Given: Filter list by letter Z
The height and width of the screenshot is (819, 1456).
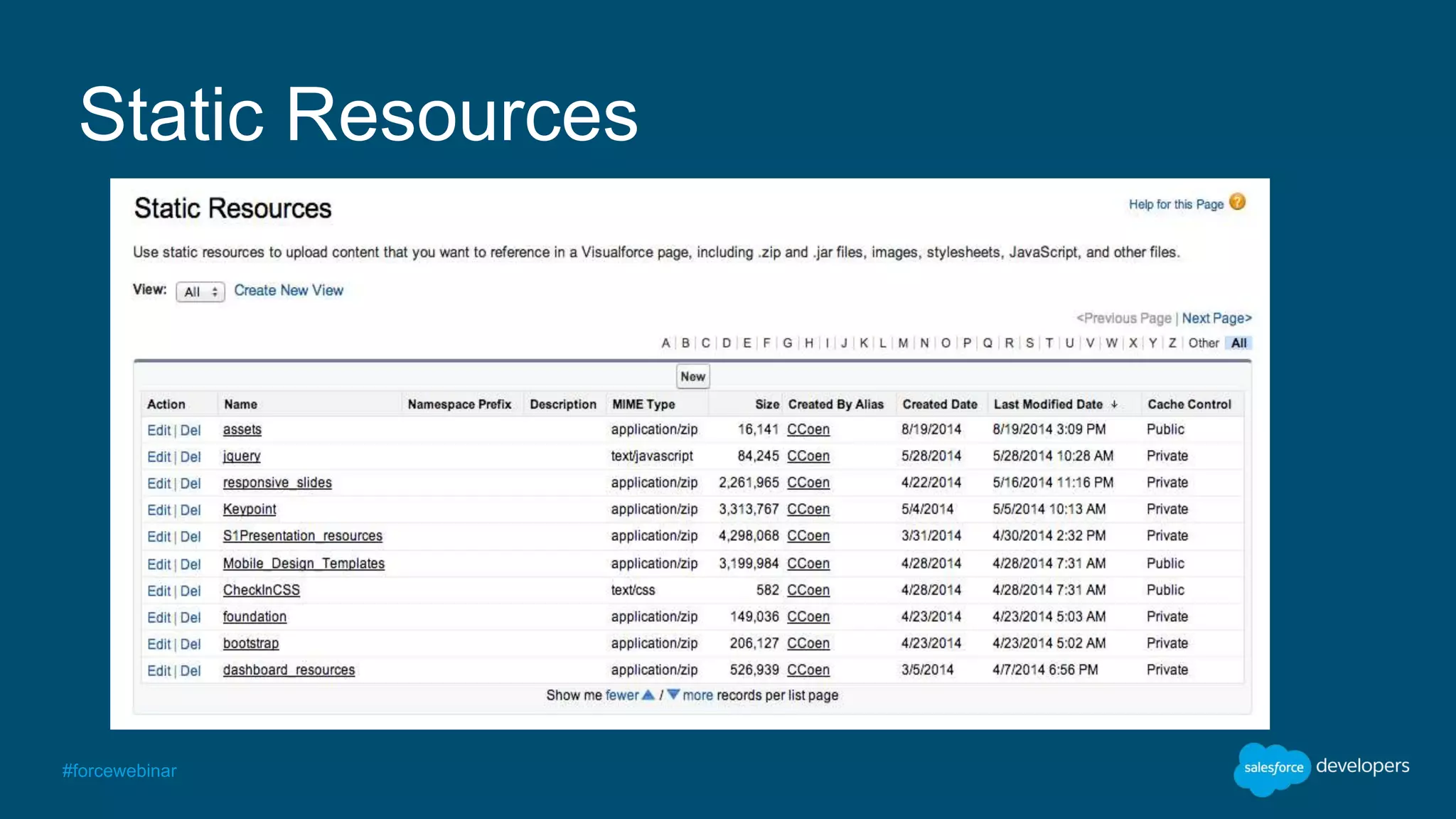Looking at the screenshot, I should pos(1172,343).
